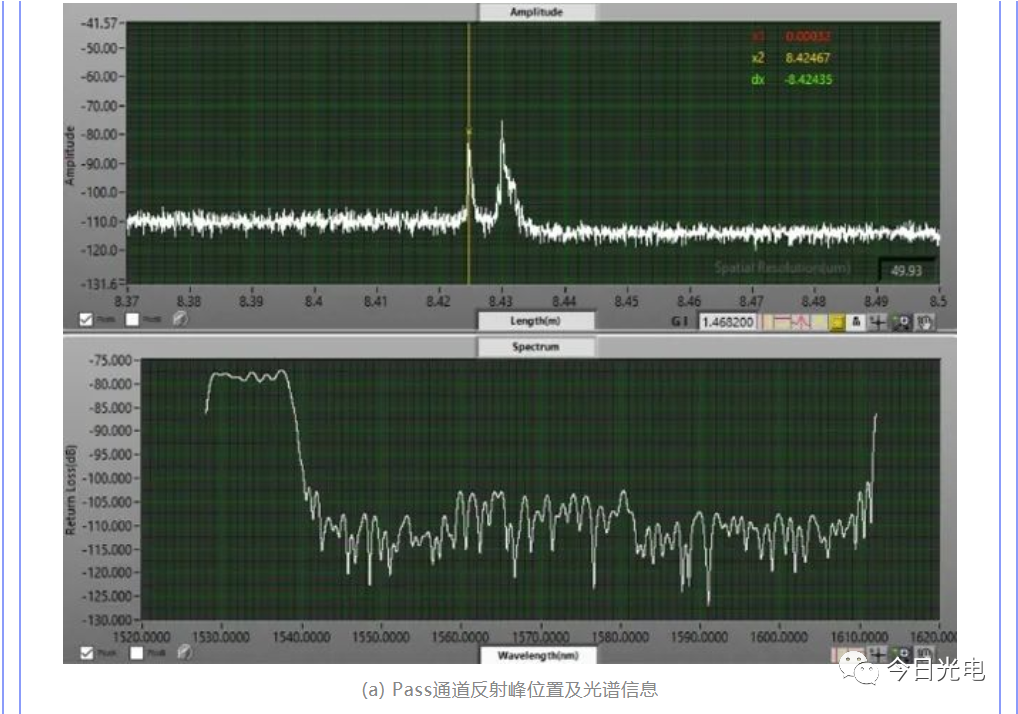The image size is (1018, 714).
Task: Click the pen icon below the Spectrum graph
Action: (x=184, y=652)
